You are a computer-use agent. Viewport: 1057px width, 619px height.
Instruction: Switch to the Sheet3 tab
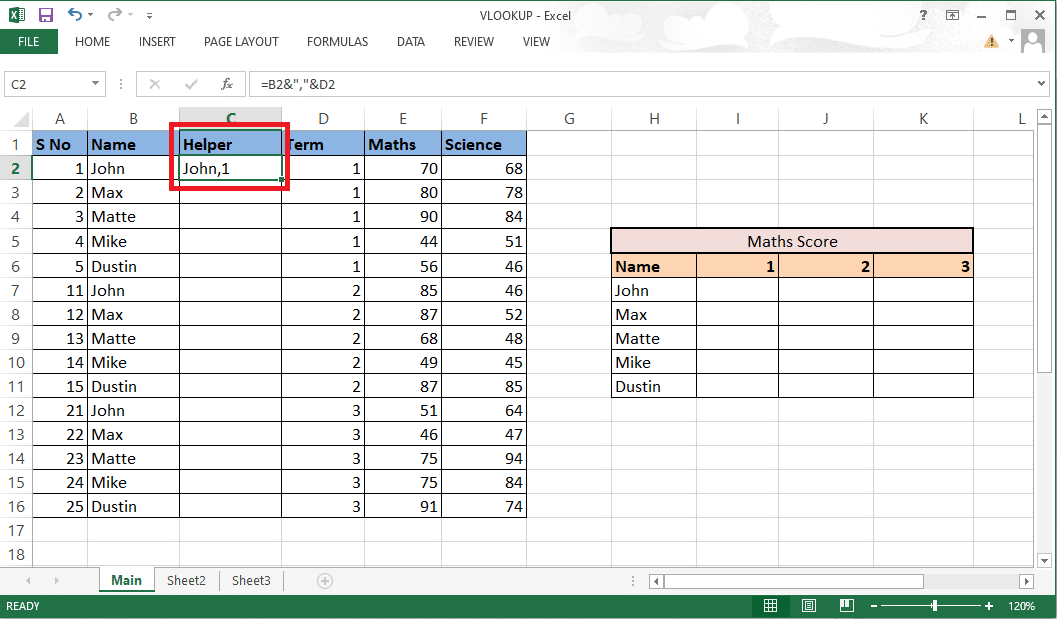[x=251, y=581]
